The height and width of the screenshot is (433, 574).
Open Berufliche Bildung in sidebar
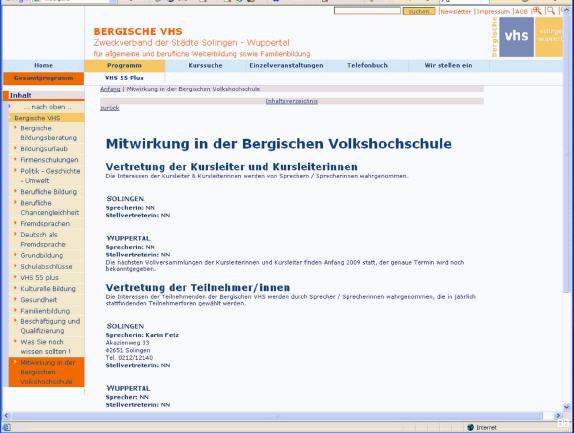pos(48,192)
